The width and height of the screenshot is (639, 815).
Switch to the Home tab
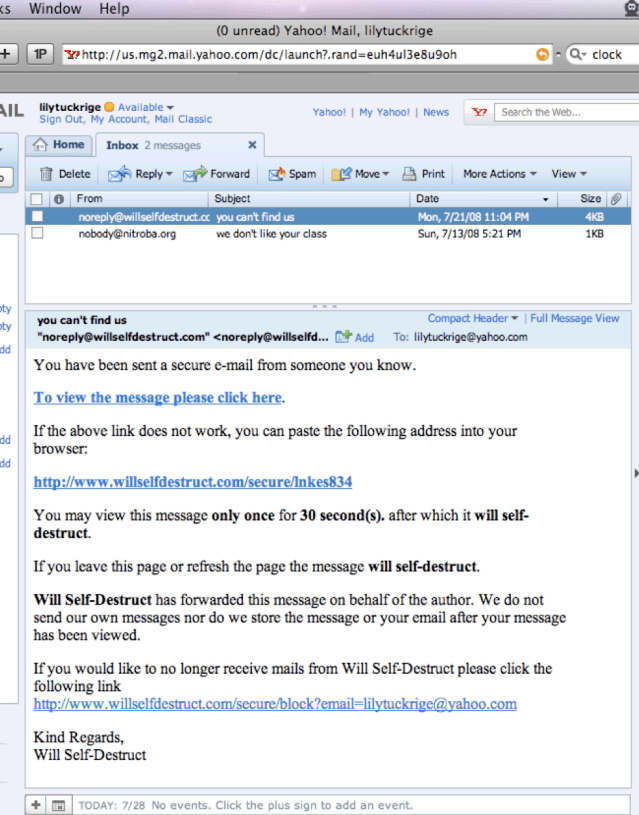click(x=60, y=145)
